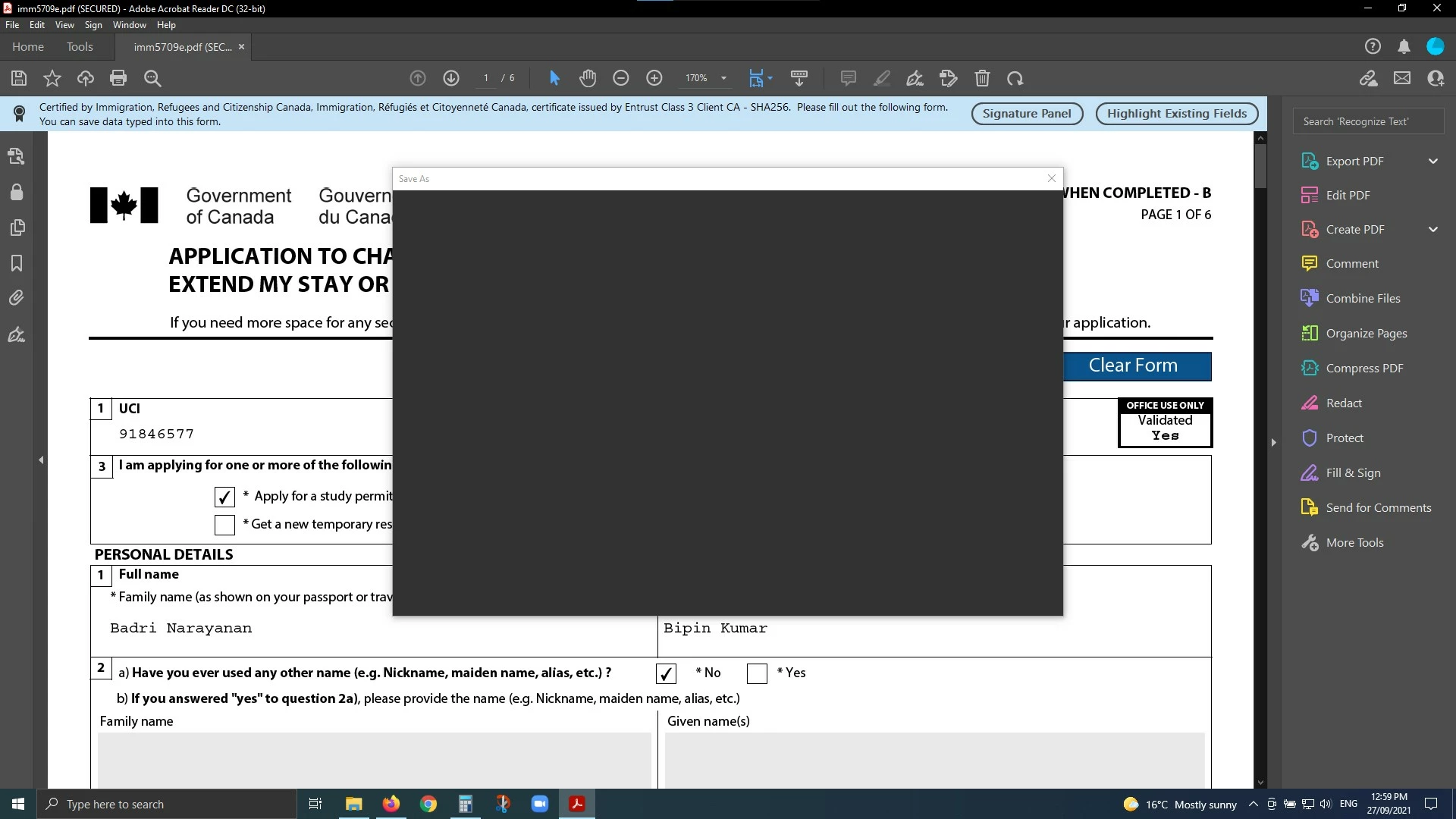The width and height of the screenshot is (1456, 819).
Task: Check the Yes box for other name used
Action: pyautogui.click(x=757, y=673)
